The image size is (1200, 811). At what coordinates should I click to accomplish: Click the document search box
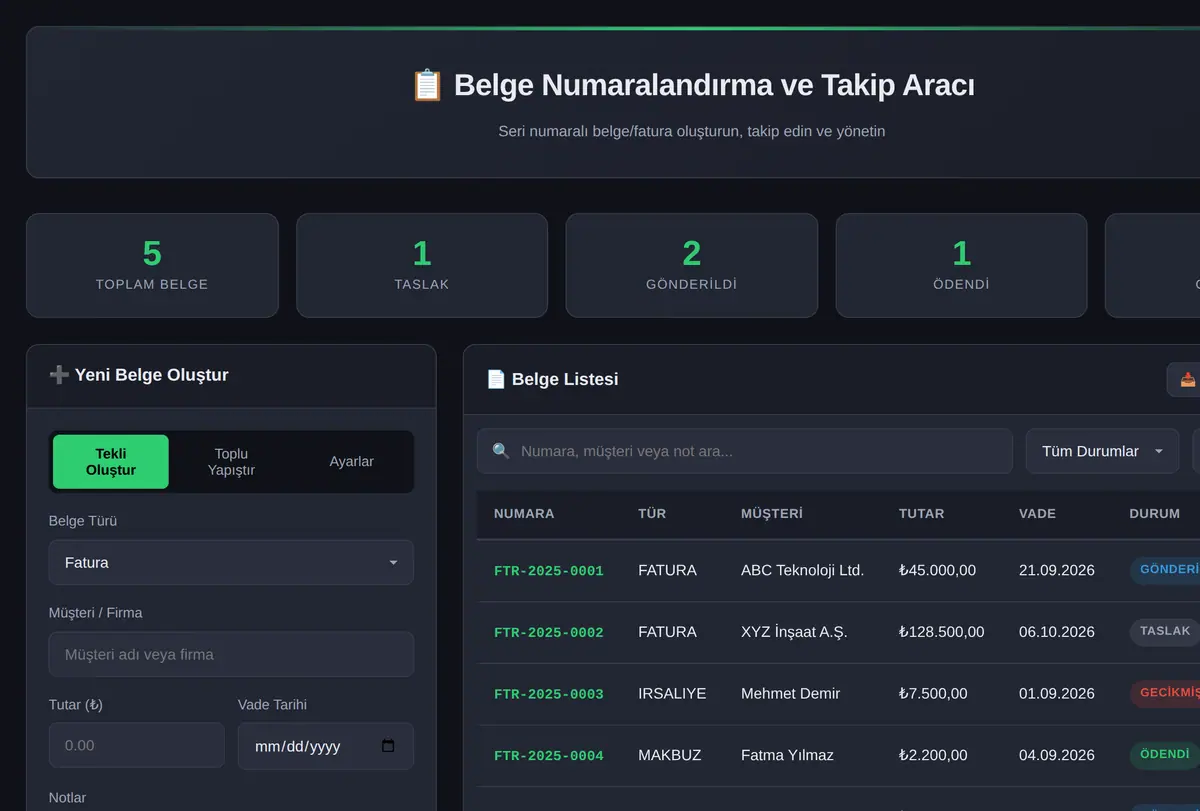(x=745, y=451)
